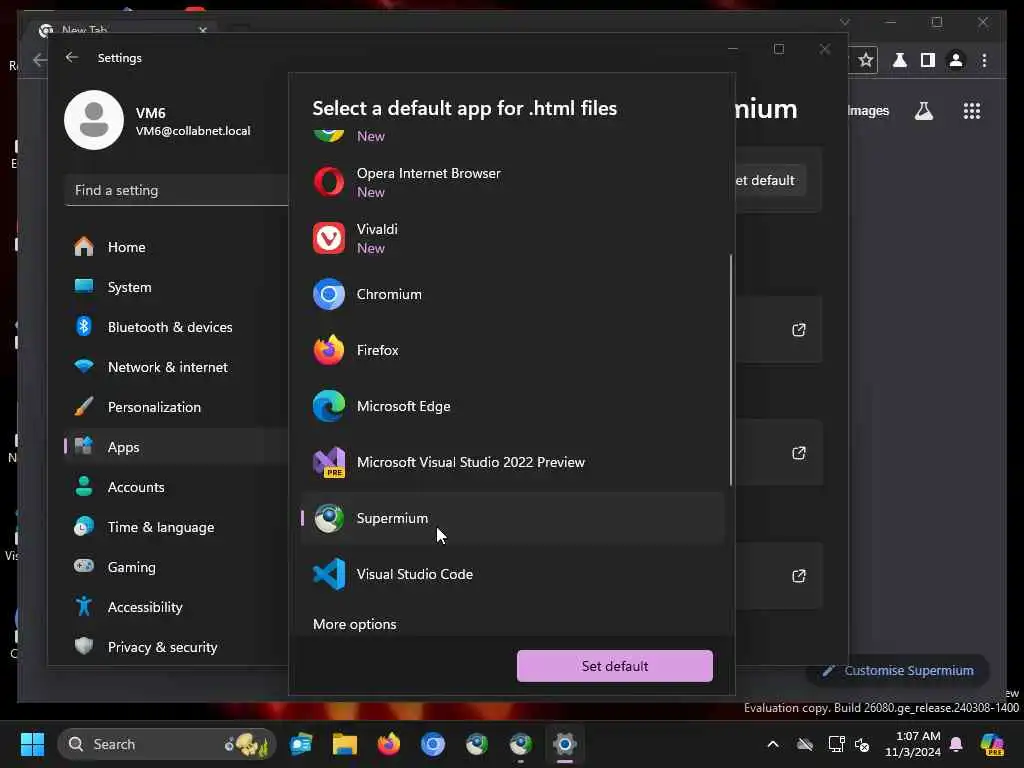This screenshot has width=1024, height=768.
Task: Select Supermium in the app list
Action: click(513, 519)
